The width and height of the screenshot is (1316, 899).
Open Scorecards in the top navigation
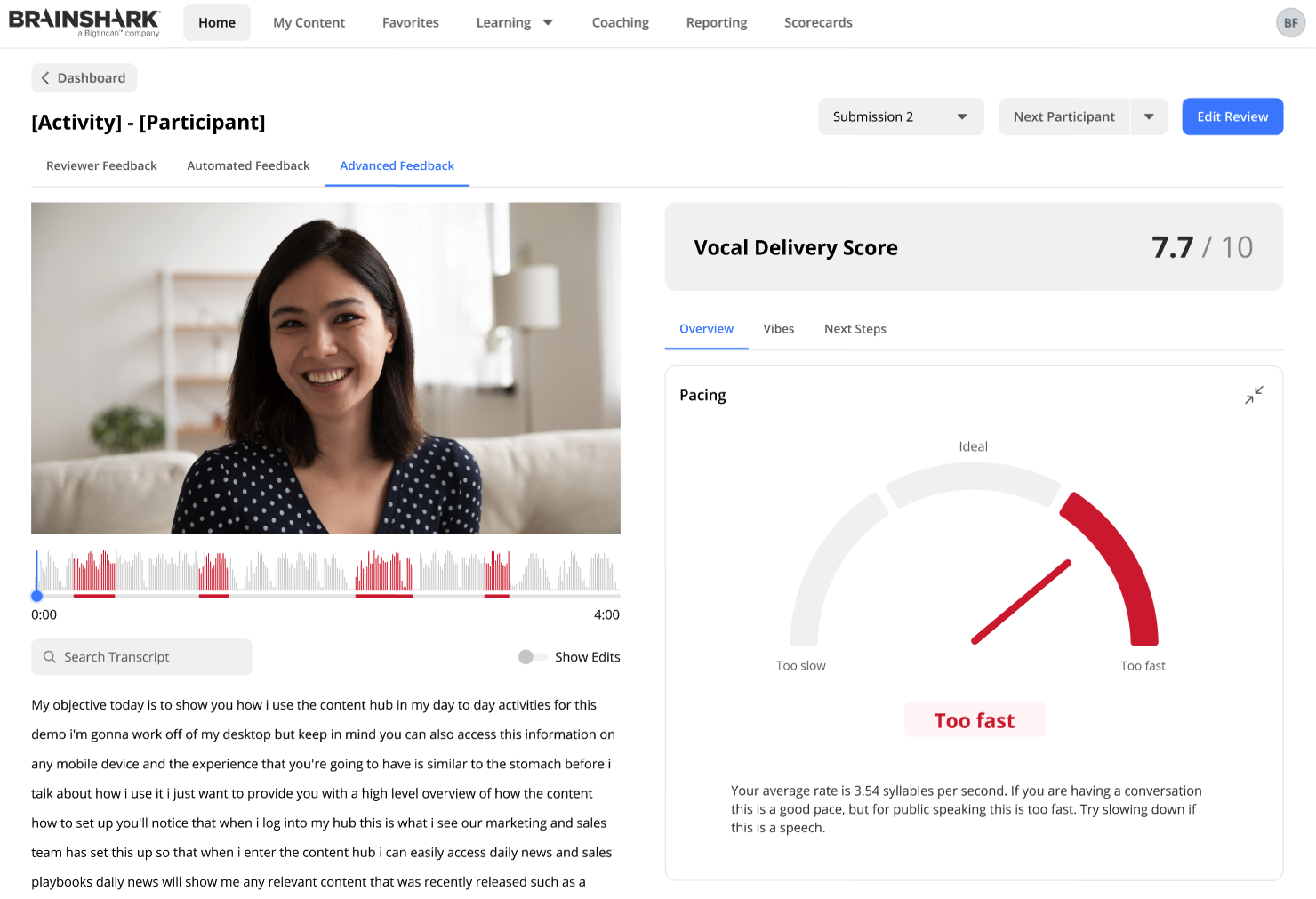coord(817,22)
